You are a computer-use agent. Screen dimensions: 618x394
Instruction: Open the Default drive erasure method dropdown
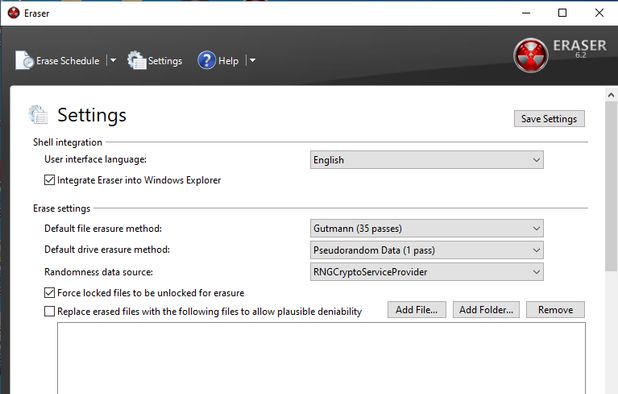pyautogui.click(x=426, y=250)
